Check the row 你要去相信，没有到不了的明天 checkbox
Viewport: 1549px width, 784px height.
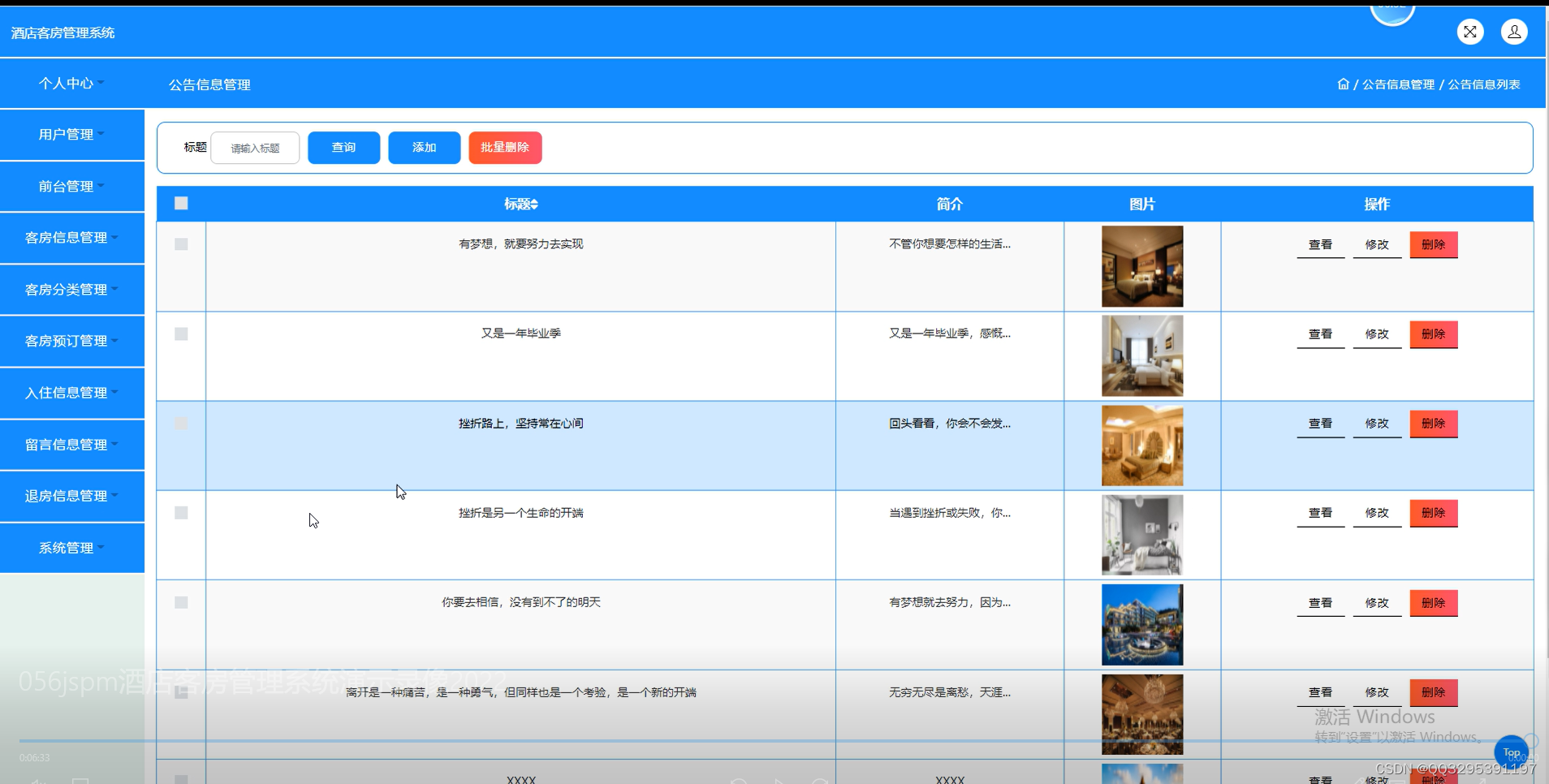click(181, 602)
